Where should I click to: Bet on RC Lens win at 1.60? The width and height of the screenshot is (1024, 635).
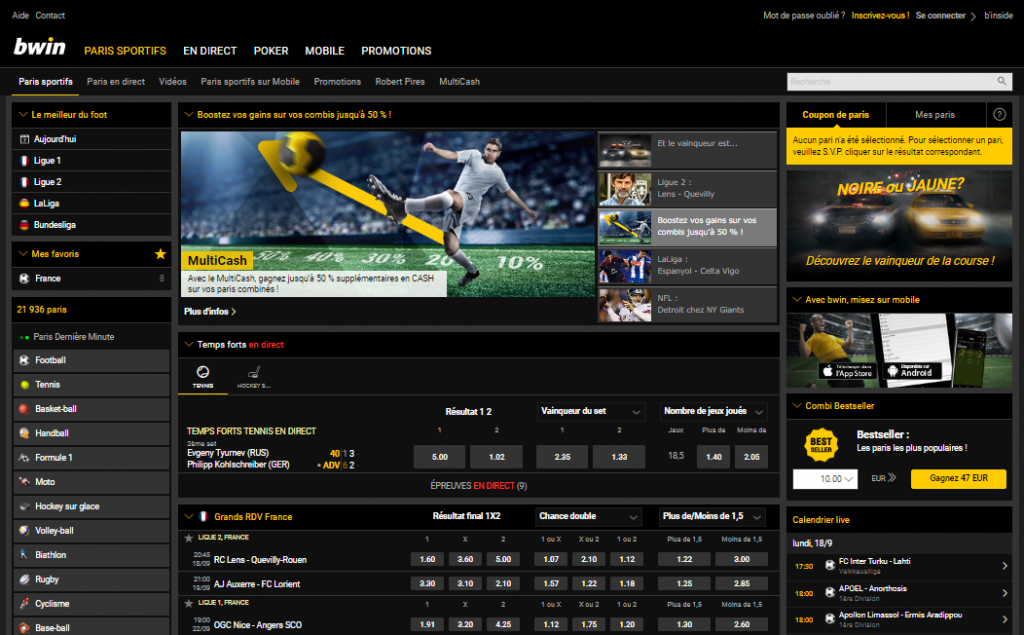pos(427,559)
